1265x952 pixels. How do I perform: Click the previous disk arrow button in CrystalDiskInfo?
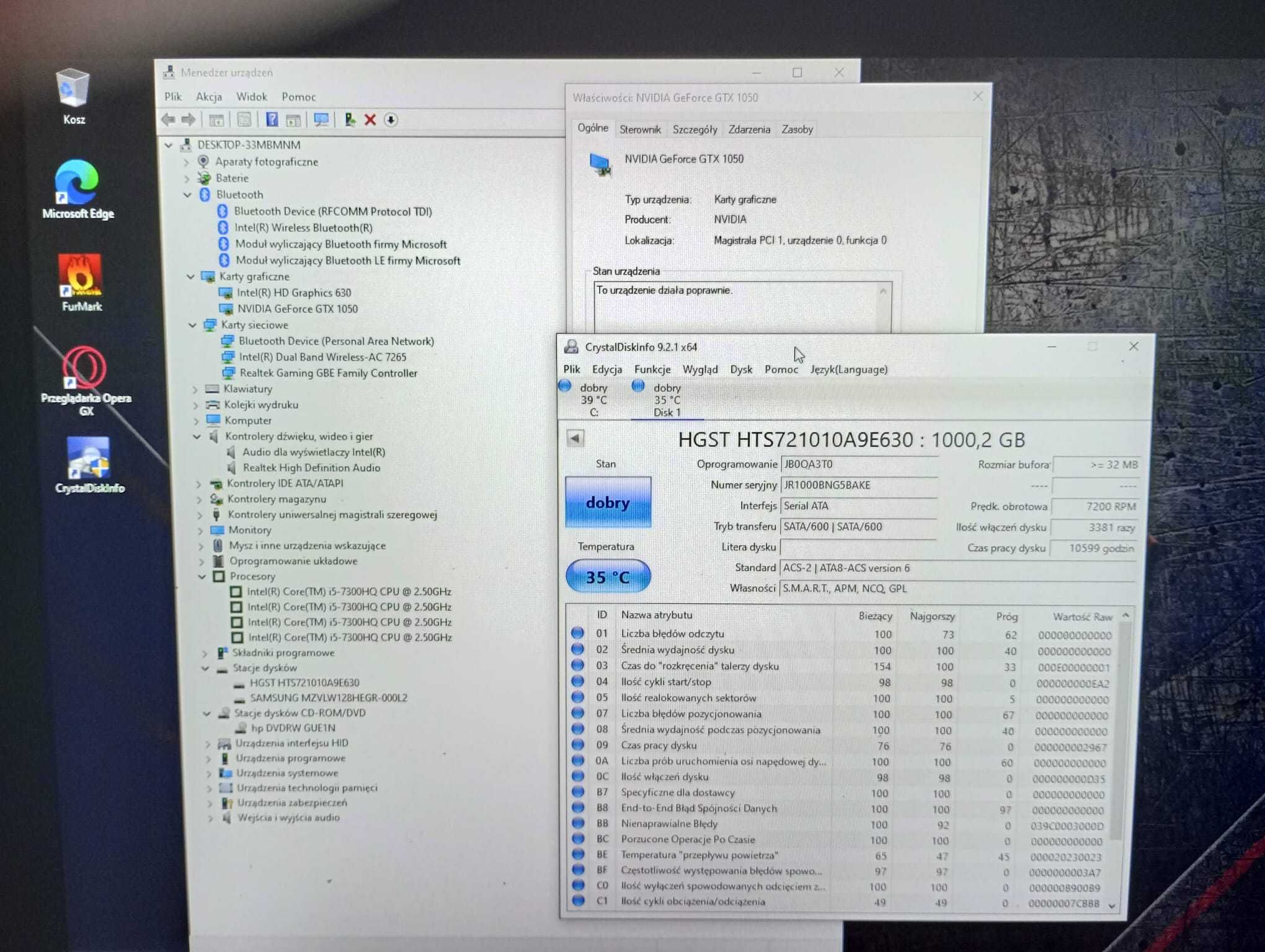(575, 438)
